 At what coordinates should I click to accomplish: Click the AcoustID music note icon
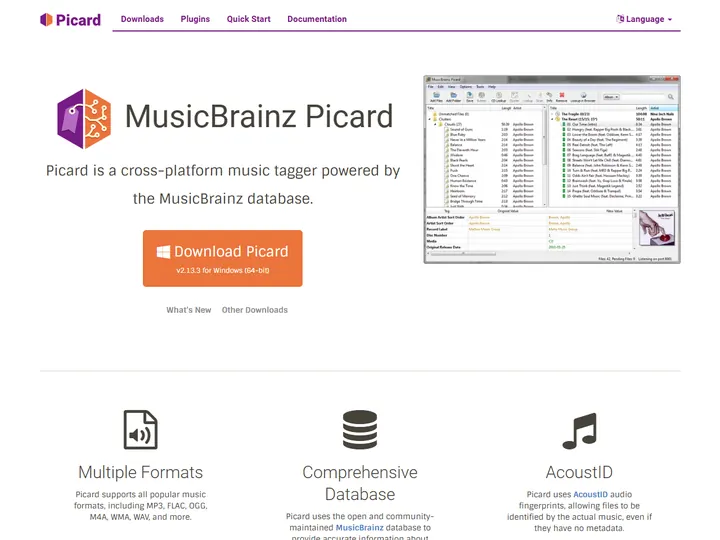pyautogui.click(x=579, y=431)
